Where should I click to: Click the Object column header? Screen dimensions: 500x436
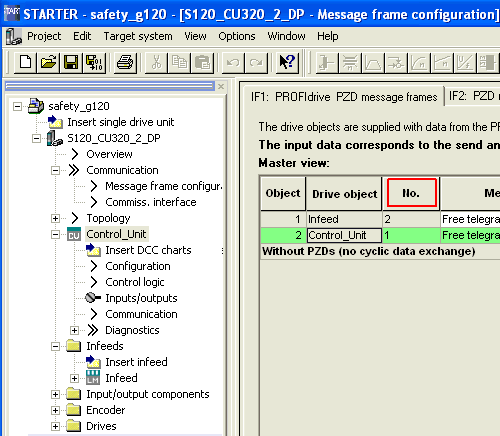pyautogui.click(x=283, y=193)
